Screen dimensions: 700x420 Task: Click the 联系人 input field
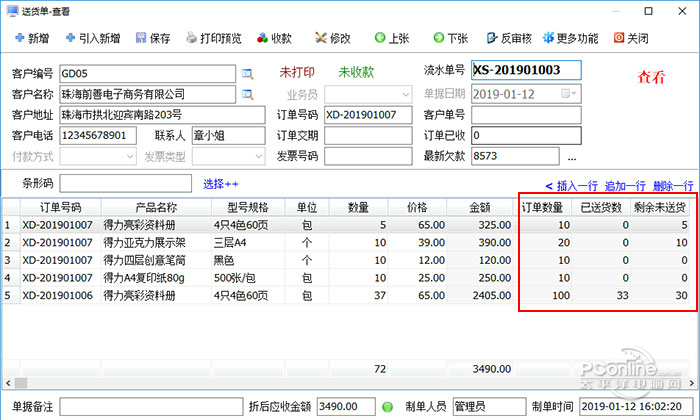tap(229, 135)
